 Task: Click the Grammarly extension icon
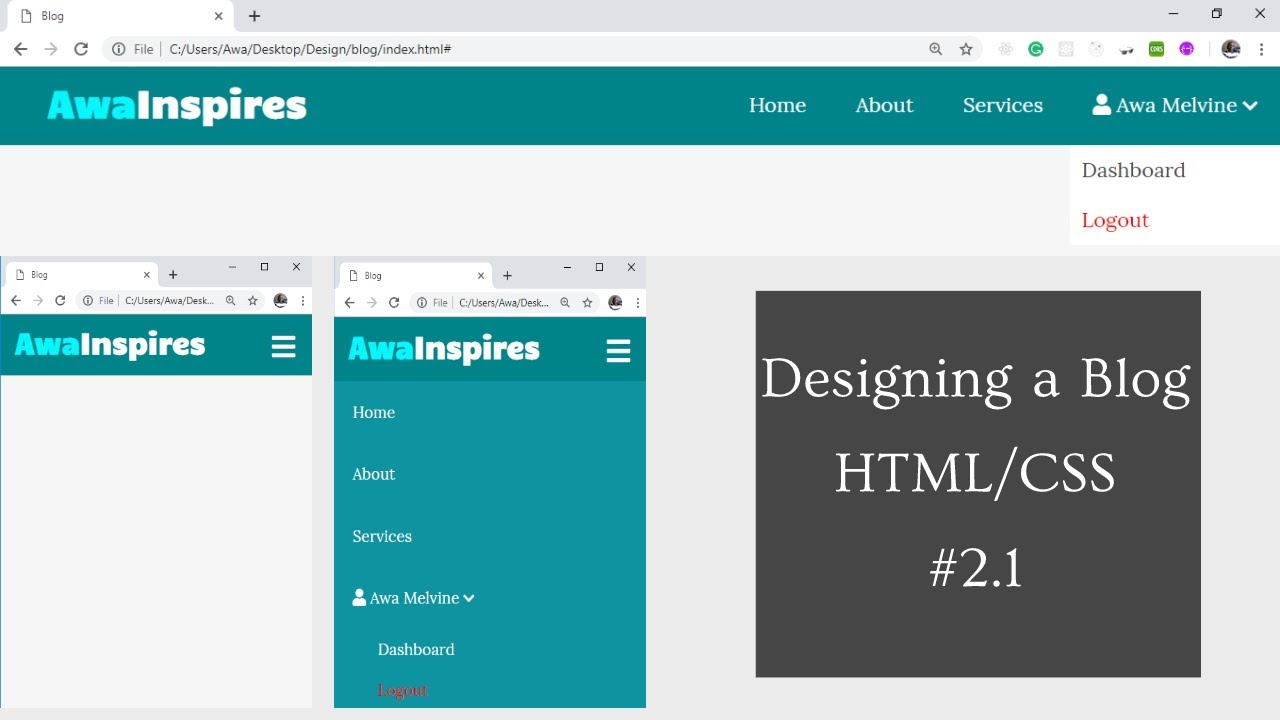pos(1036,49)
